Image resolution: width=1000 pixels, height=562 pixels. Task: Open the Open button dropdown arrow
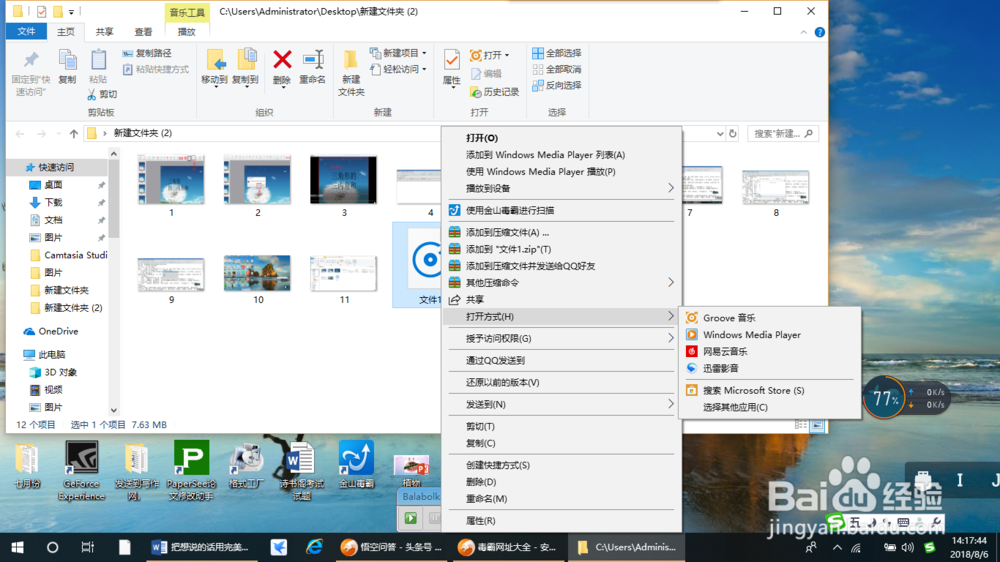[x=507, y=55]
